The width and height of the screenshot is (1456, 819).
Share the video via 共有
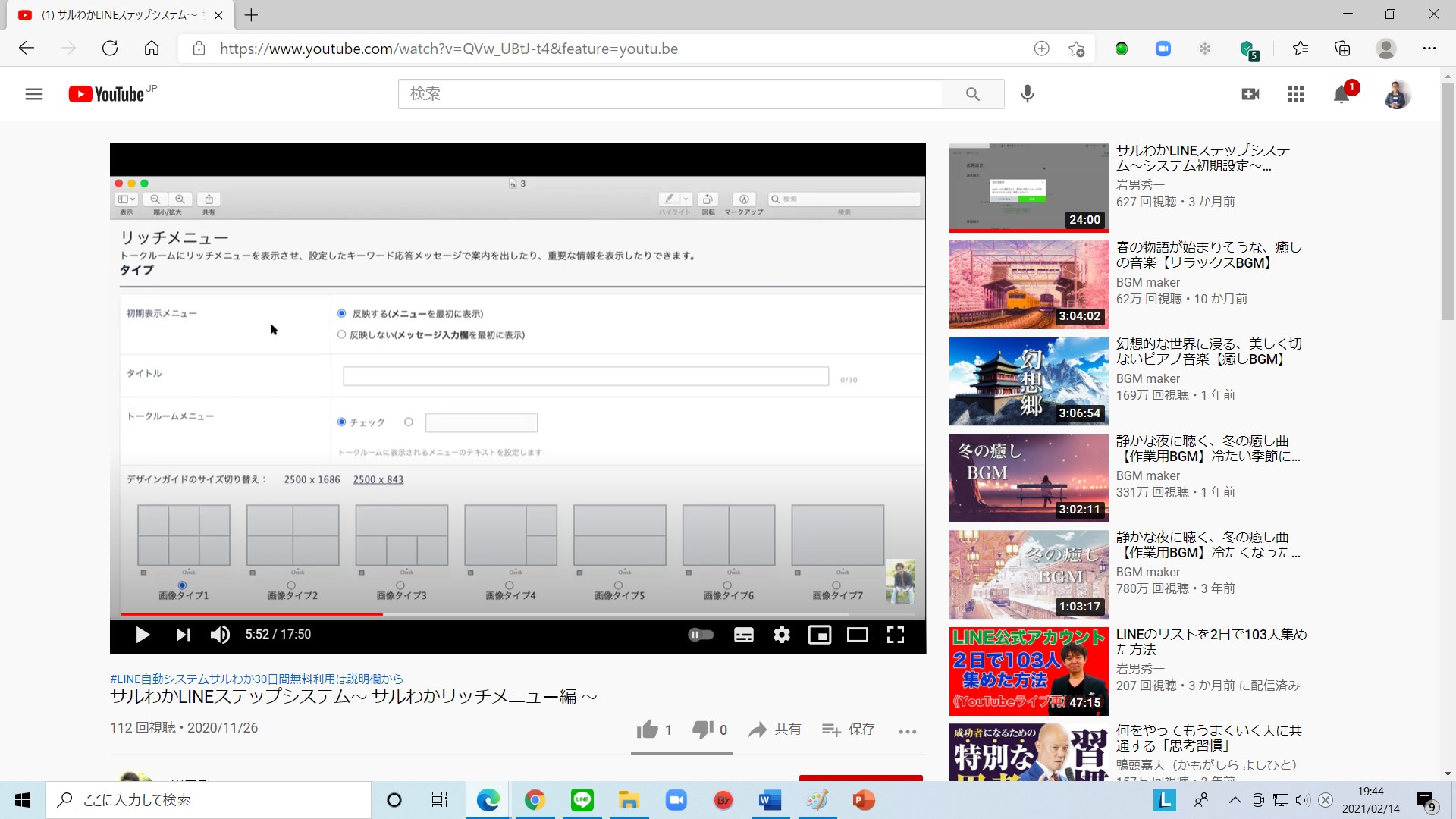click(x=774, y=730)
